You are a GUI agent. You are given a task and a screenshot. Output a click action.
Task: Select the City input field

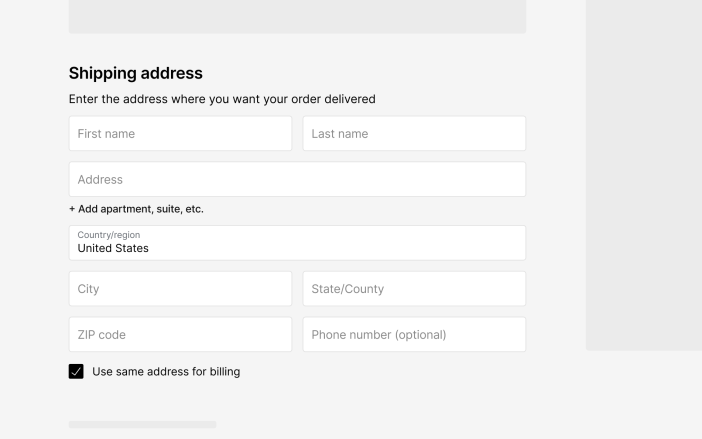[180, 289]
